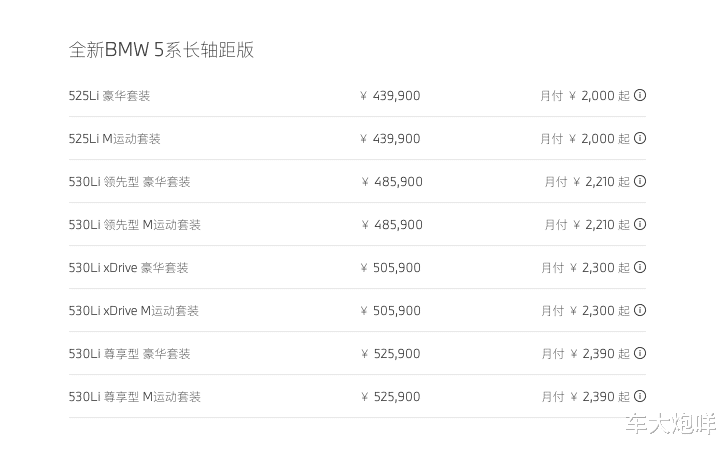The width and height of the screenshot is (728, 450).
Task: View info icon for 530Li 尊享型 豪华套装
Action: [640, 354]
